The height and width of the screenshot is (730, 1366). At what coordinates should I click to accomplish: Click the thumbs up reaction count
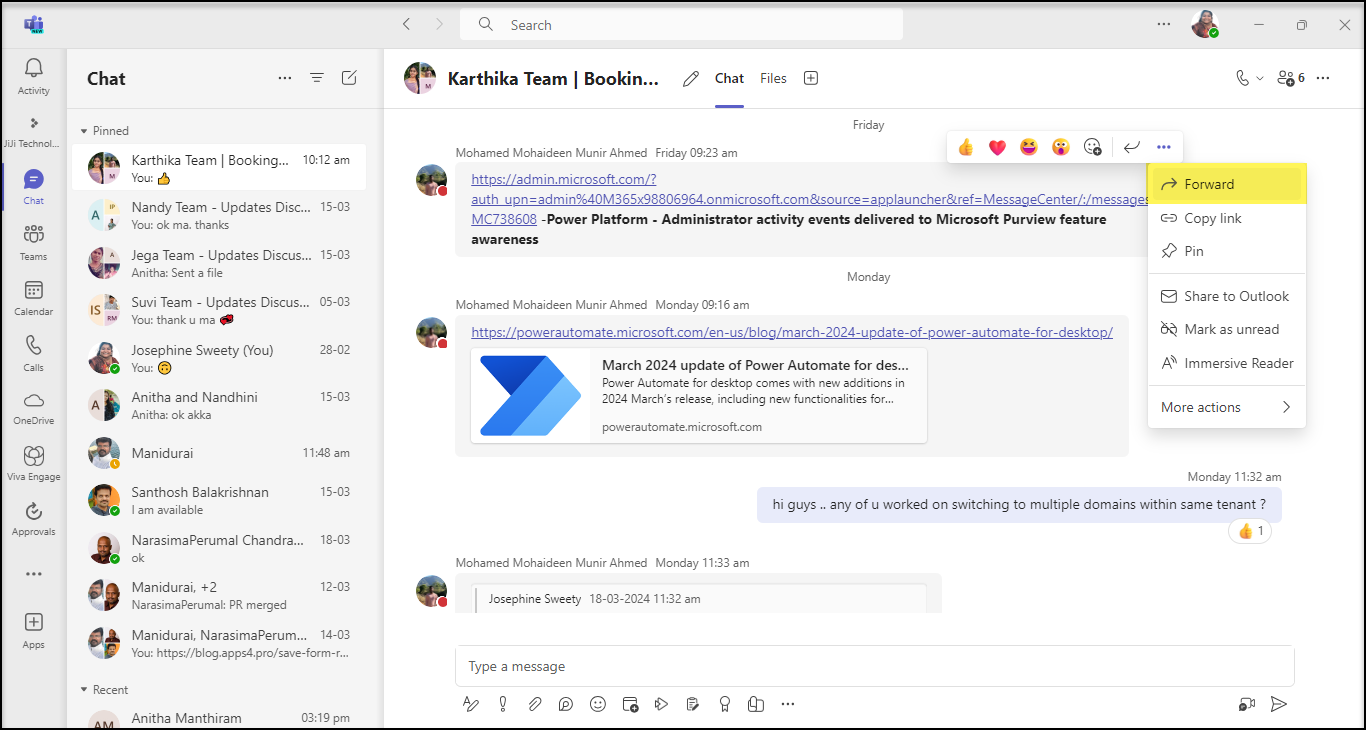pos(1250,531)
